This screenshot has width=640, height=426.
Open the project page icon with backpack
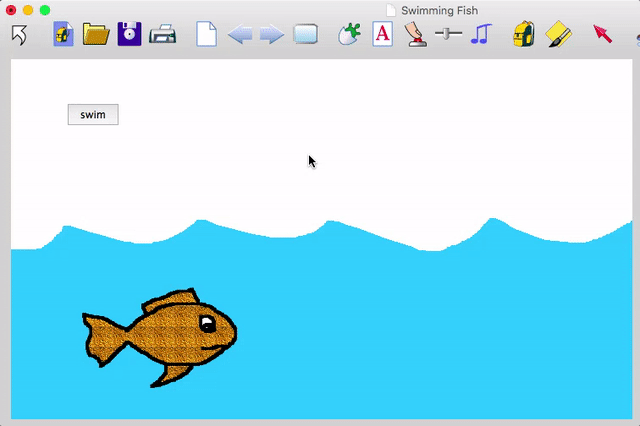(x=63, y=34)
